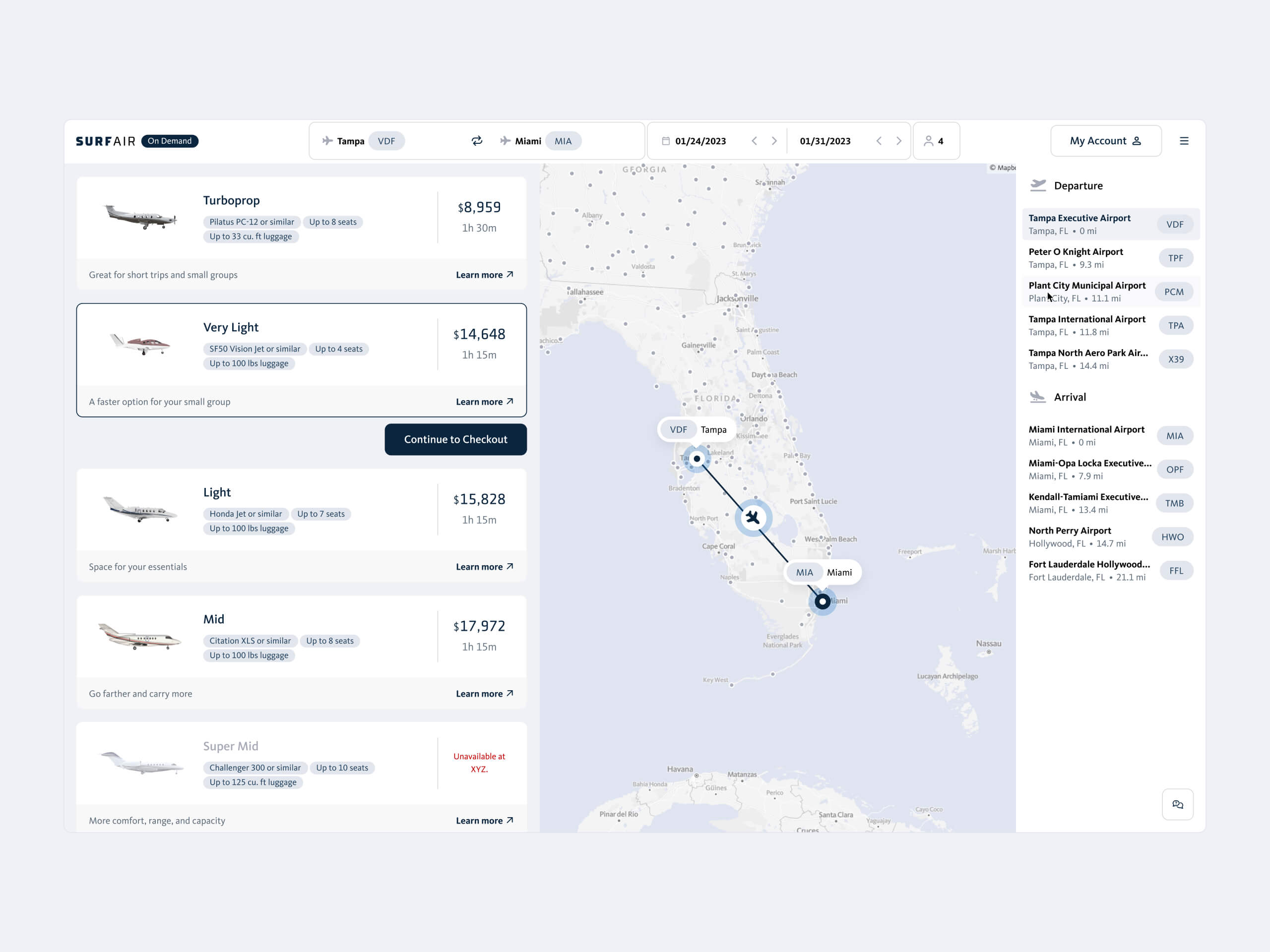
Task: Open Learn more for Very Light
Action: pyautogui.click(x=484, y=402)
